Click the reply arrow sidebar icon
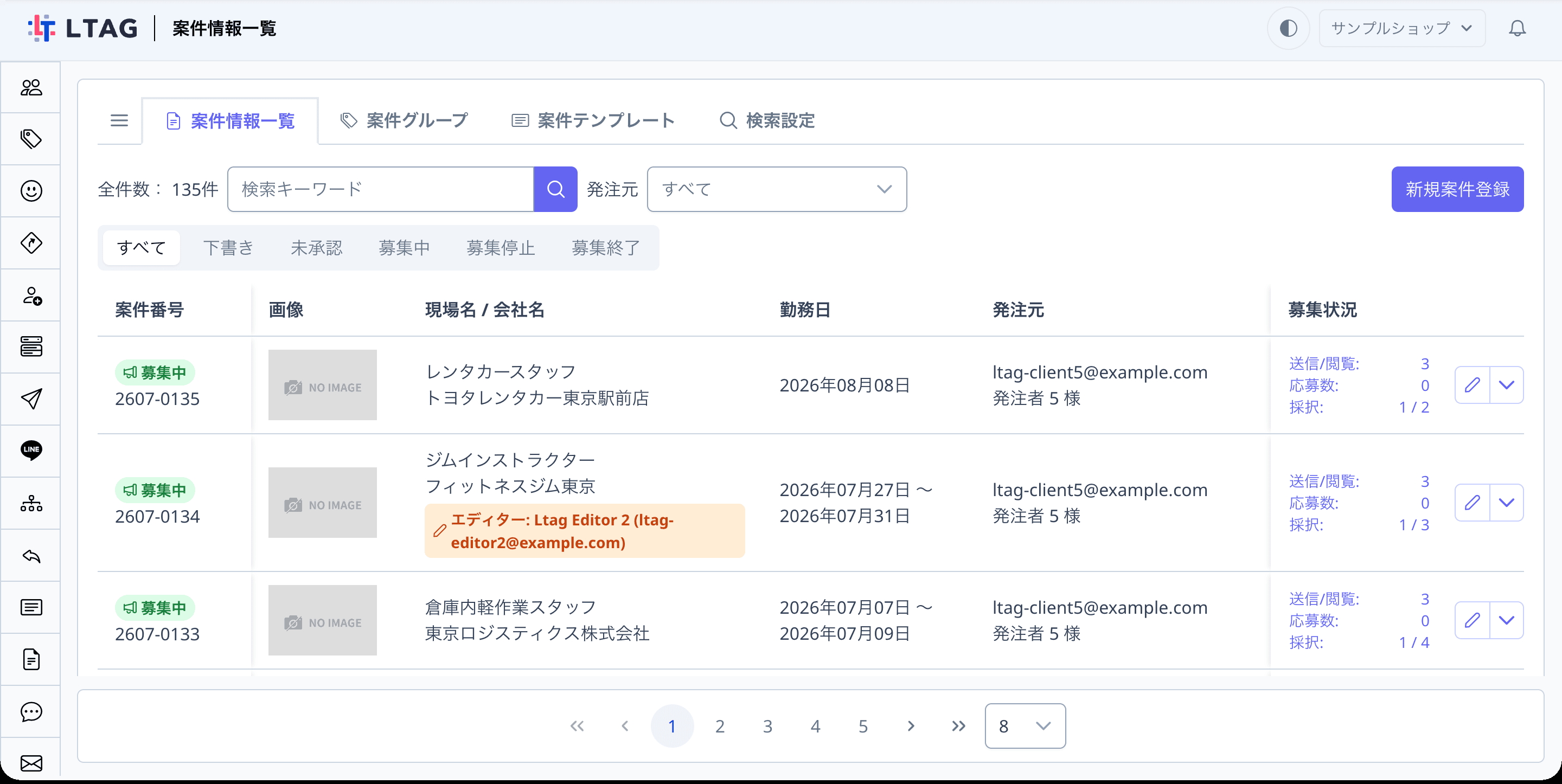 (31, 555)
